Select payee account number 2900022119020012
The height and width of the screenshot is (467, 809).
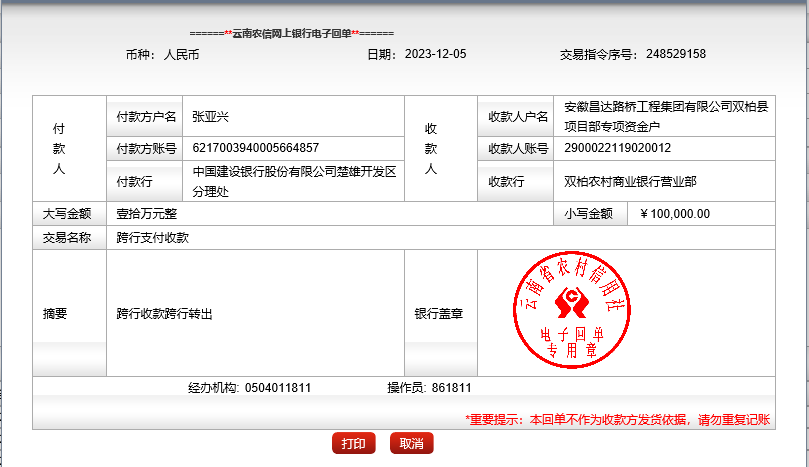[618, 149]
